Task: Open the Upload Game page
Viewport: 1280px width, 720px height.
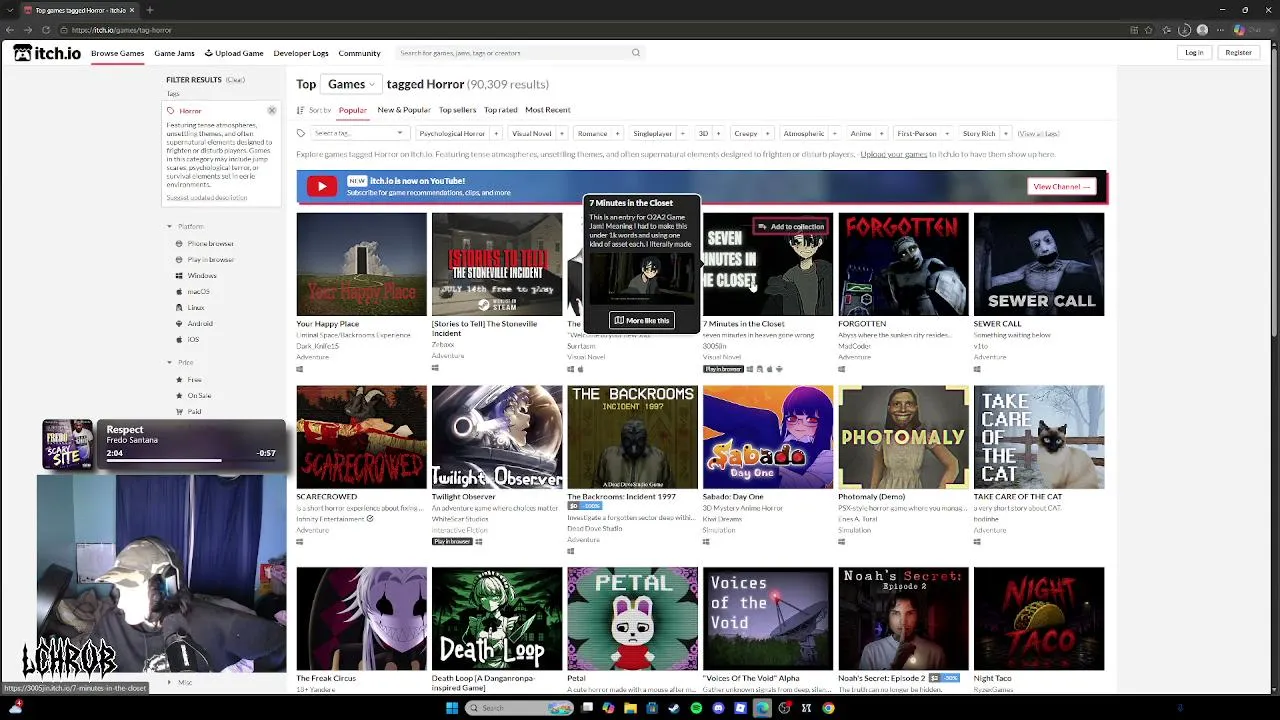Action: tap(234, 53)
